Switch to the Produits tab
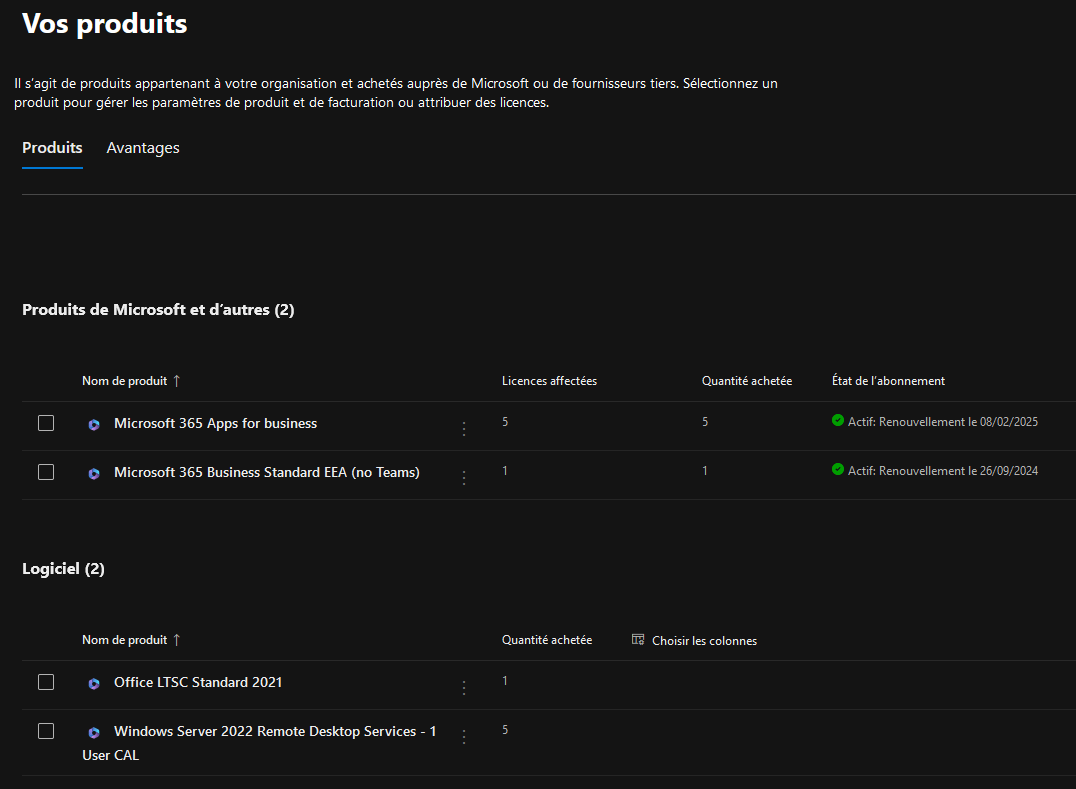The height and width of the screenshot is (789, 1076). pyautogui.click(x=52, y=148)
